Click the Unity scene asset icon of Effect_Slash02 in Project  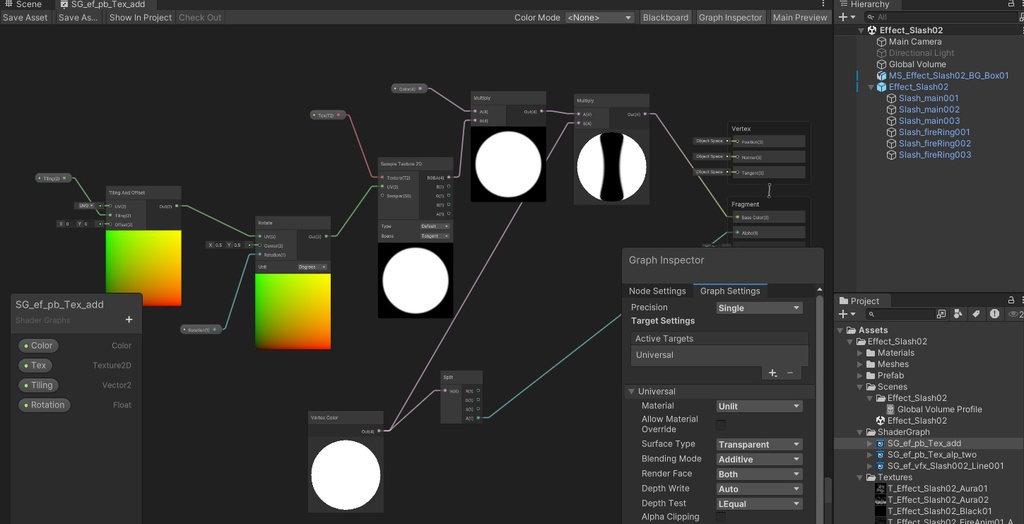coord(880,421)
